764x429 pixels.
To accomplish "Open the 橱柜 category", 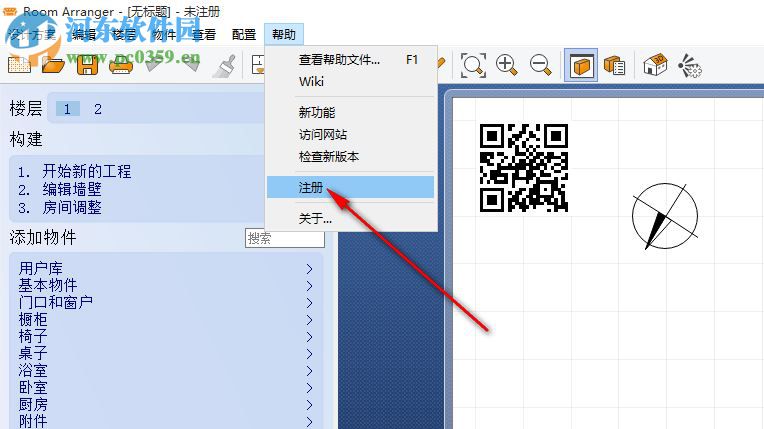I will coord(33,319).
